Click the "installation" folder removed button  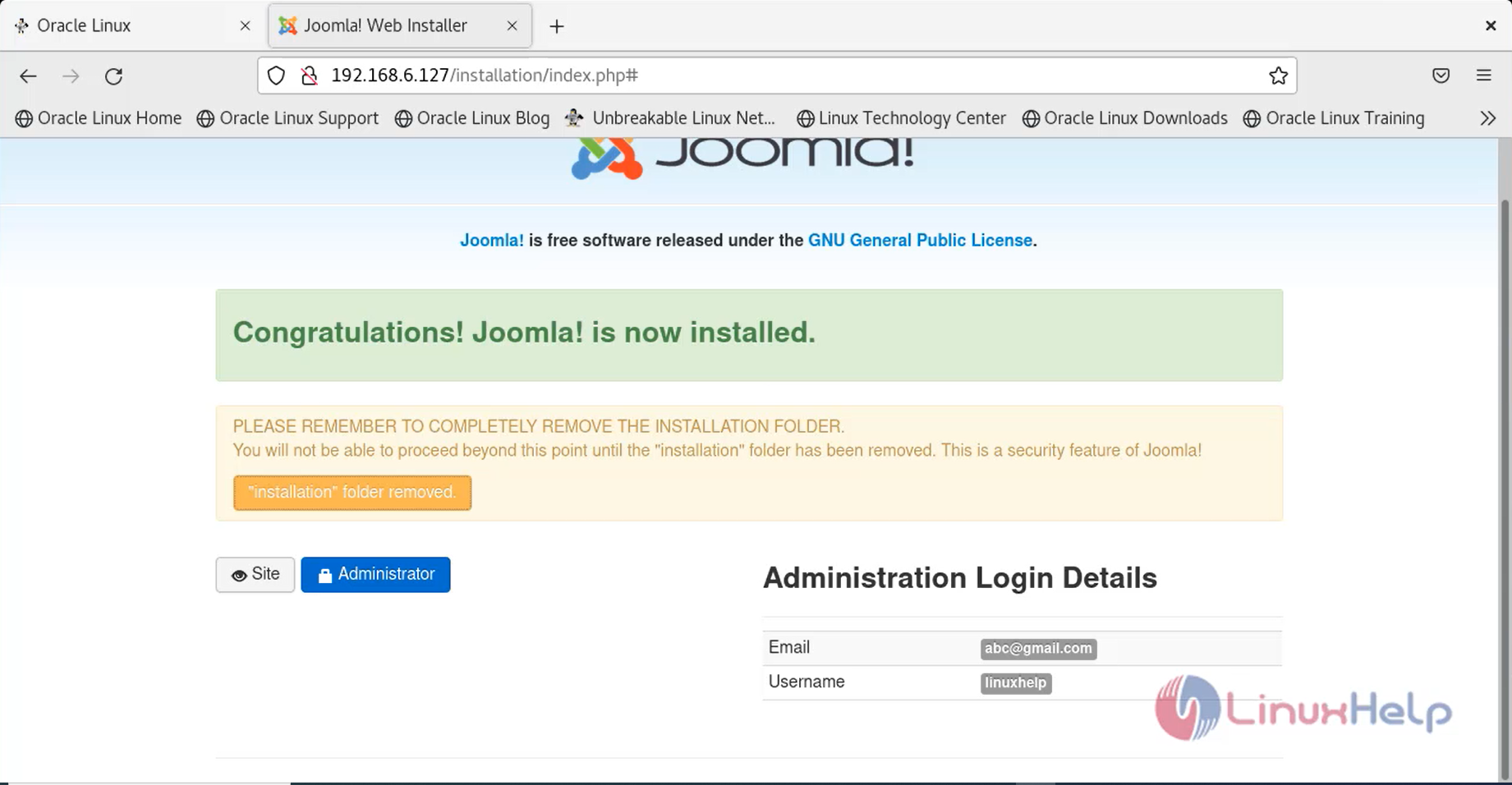(x=352, y=493)
